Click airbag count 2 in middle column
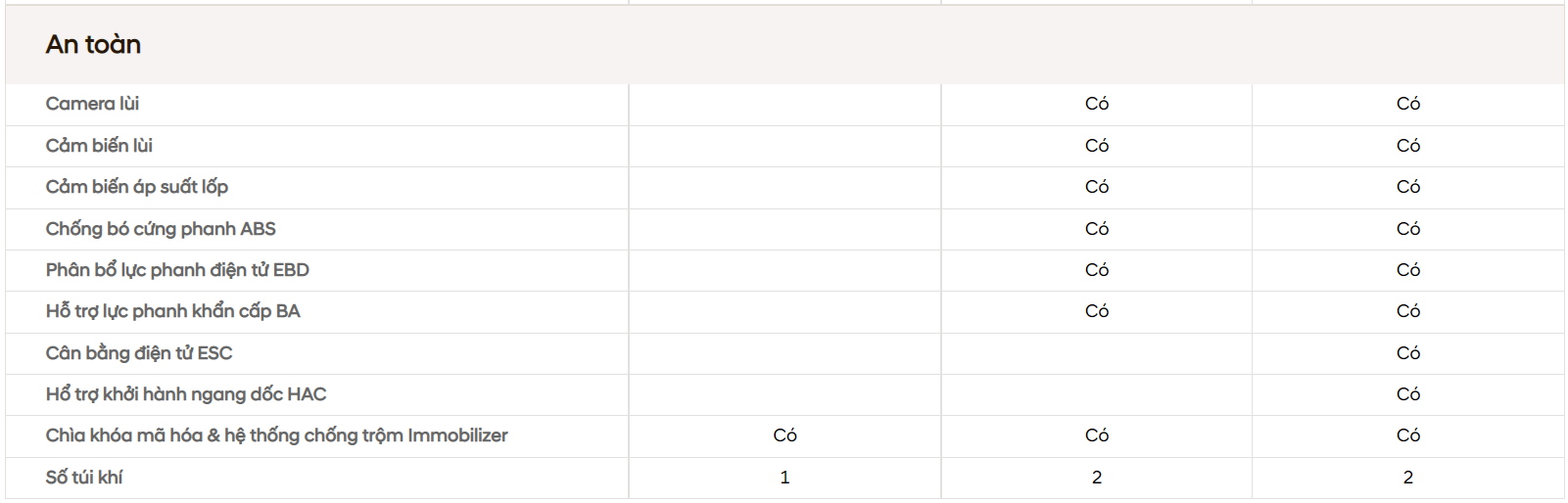Screen dimensions: 1568x503 coord(1097,478)
